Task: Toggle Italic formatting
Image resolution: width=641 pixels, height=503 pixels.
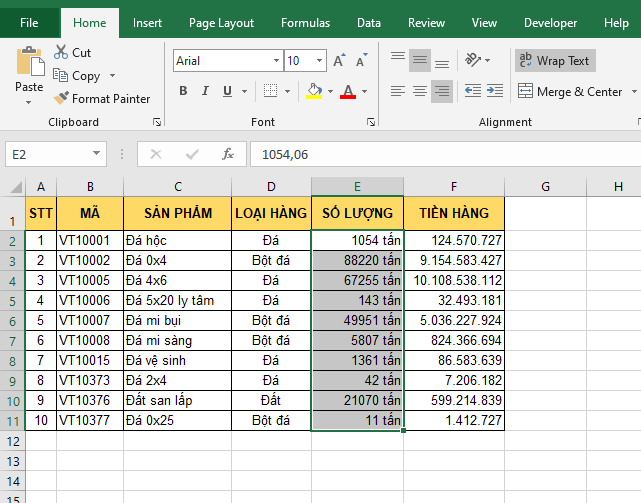Action: click(207, 91)
